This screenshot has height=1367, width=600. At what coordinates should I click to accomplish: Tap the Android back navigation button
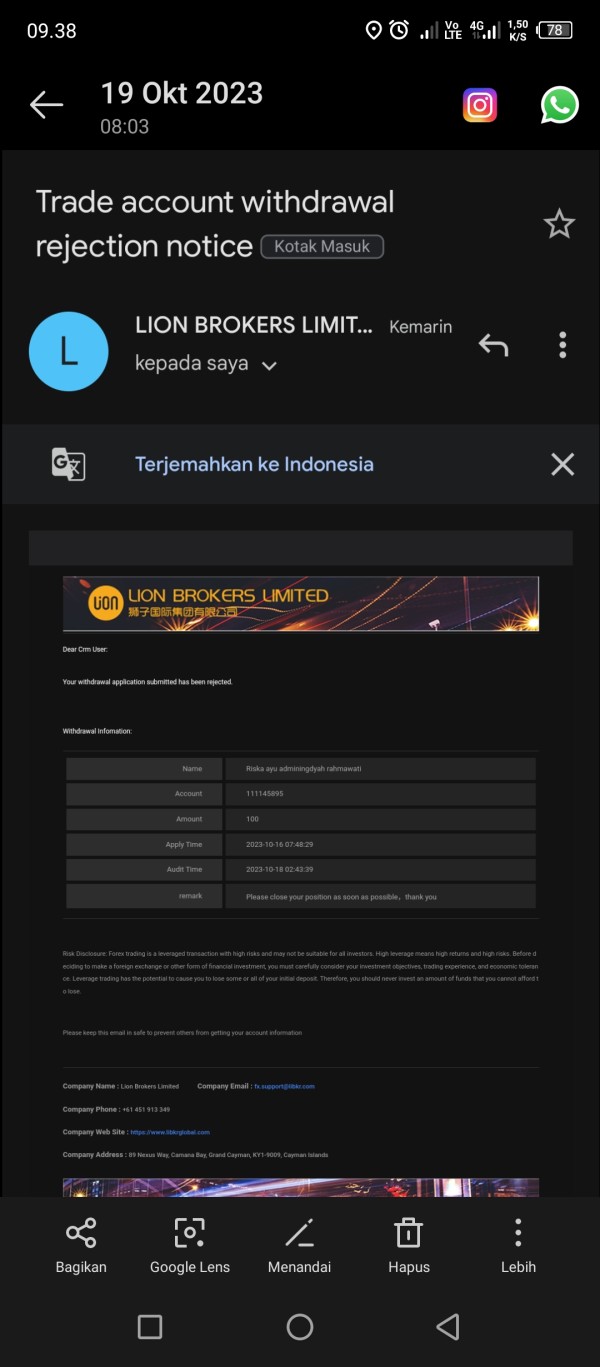pyautogui.click(x=448, y=1327)
